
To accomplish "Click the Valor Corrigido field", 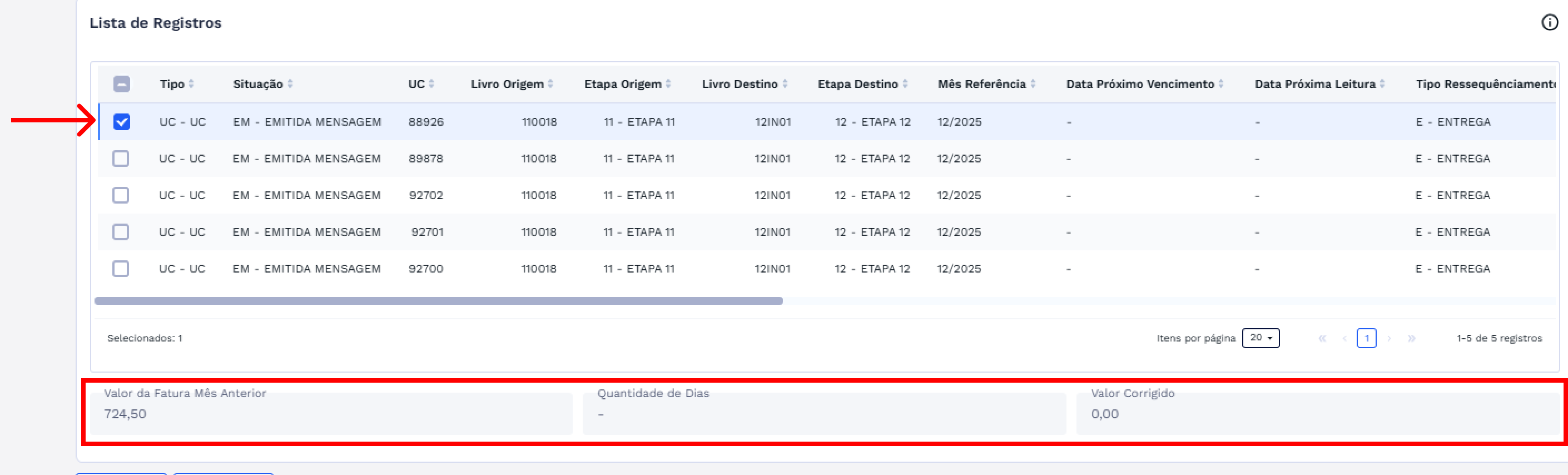I will coord(1318,413).
